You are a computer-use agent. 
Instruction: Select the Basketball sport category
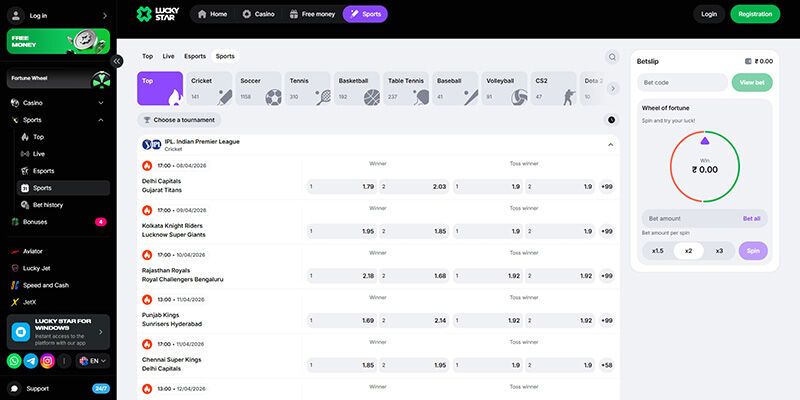357,88
